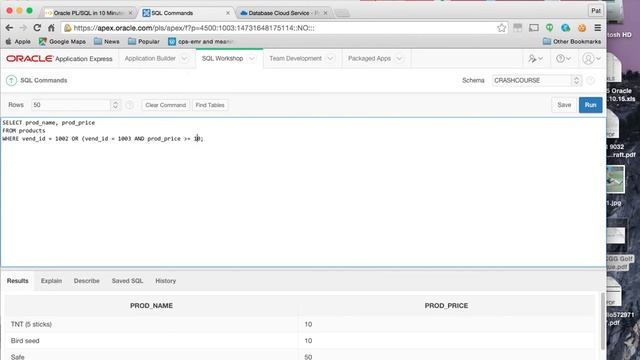The image size is (640, 360).
Task: Click the help icon next to Rows
Action: click(x=129, y=105)
